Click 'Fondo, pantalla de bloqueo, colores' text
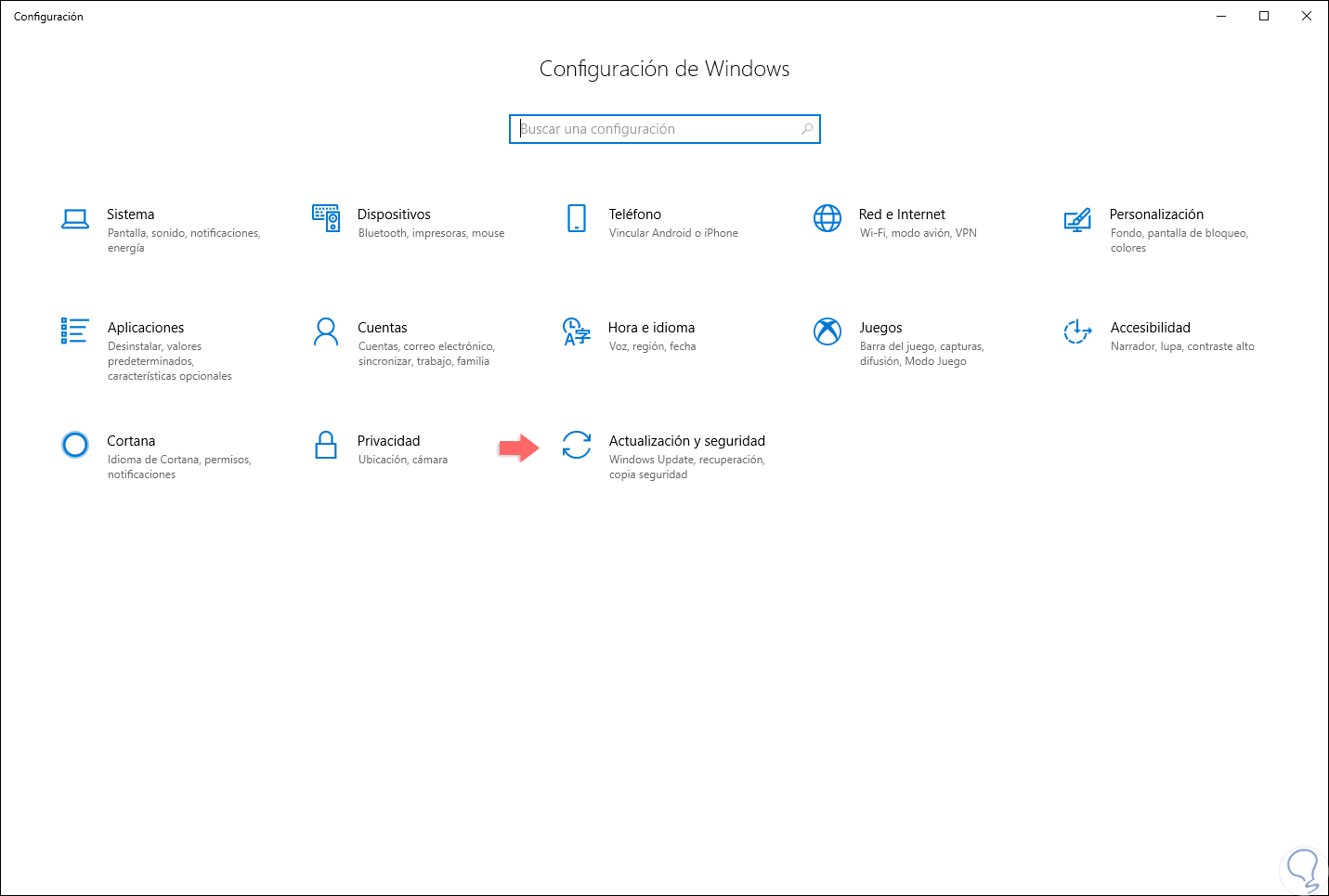 1179,240
